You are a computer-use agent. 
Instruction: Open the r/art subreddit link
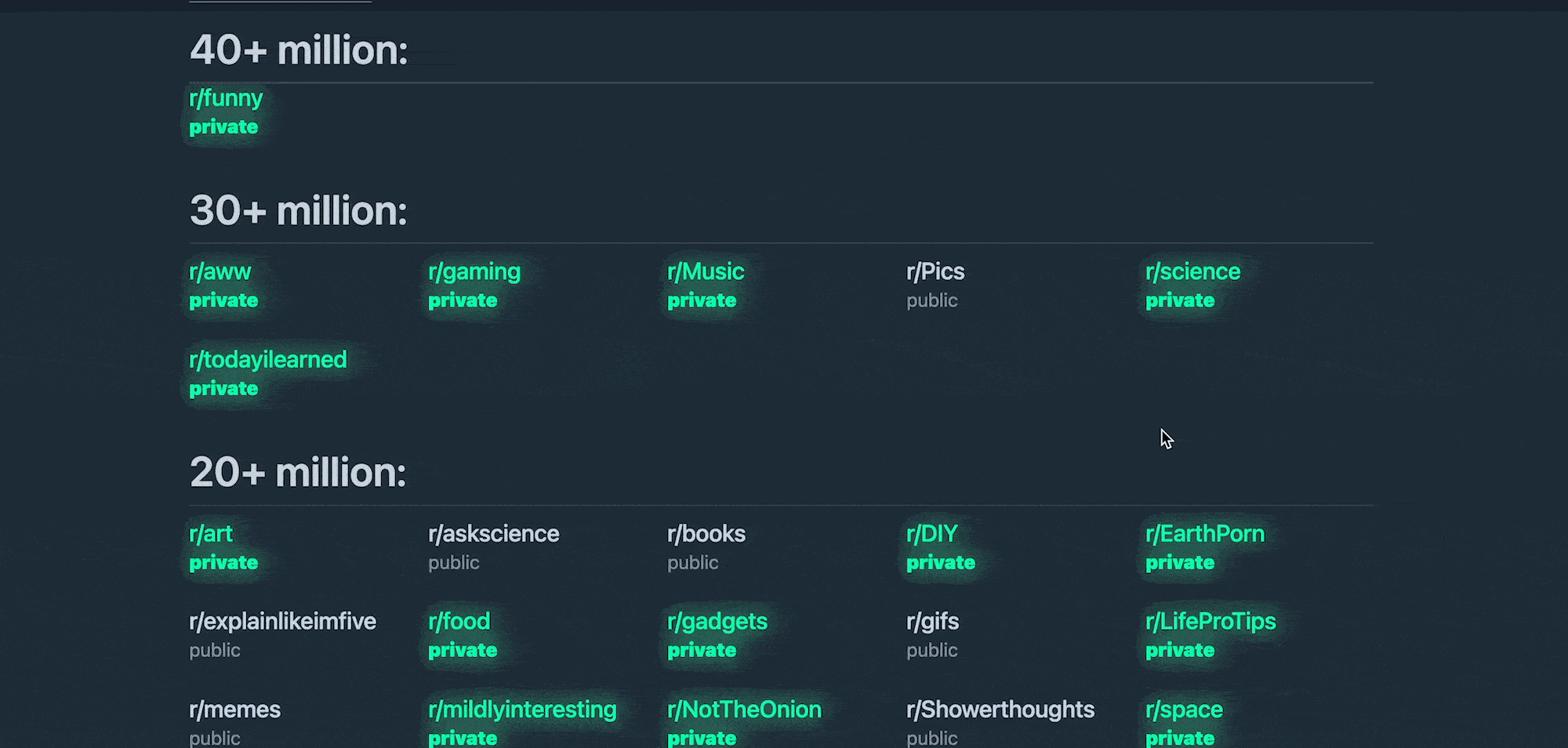click(x=211, y=534)
